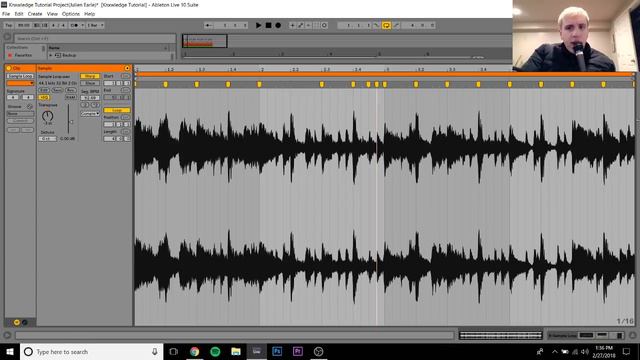Open the orange clip color chooser
Image resolution: width=640 pixels, height=360 pixels.
click(20, 83)
